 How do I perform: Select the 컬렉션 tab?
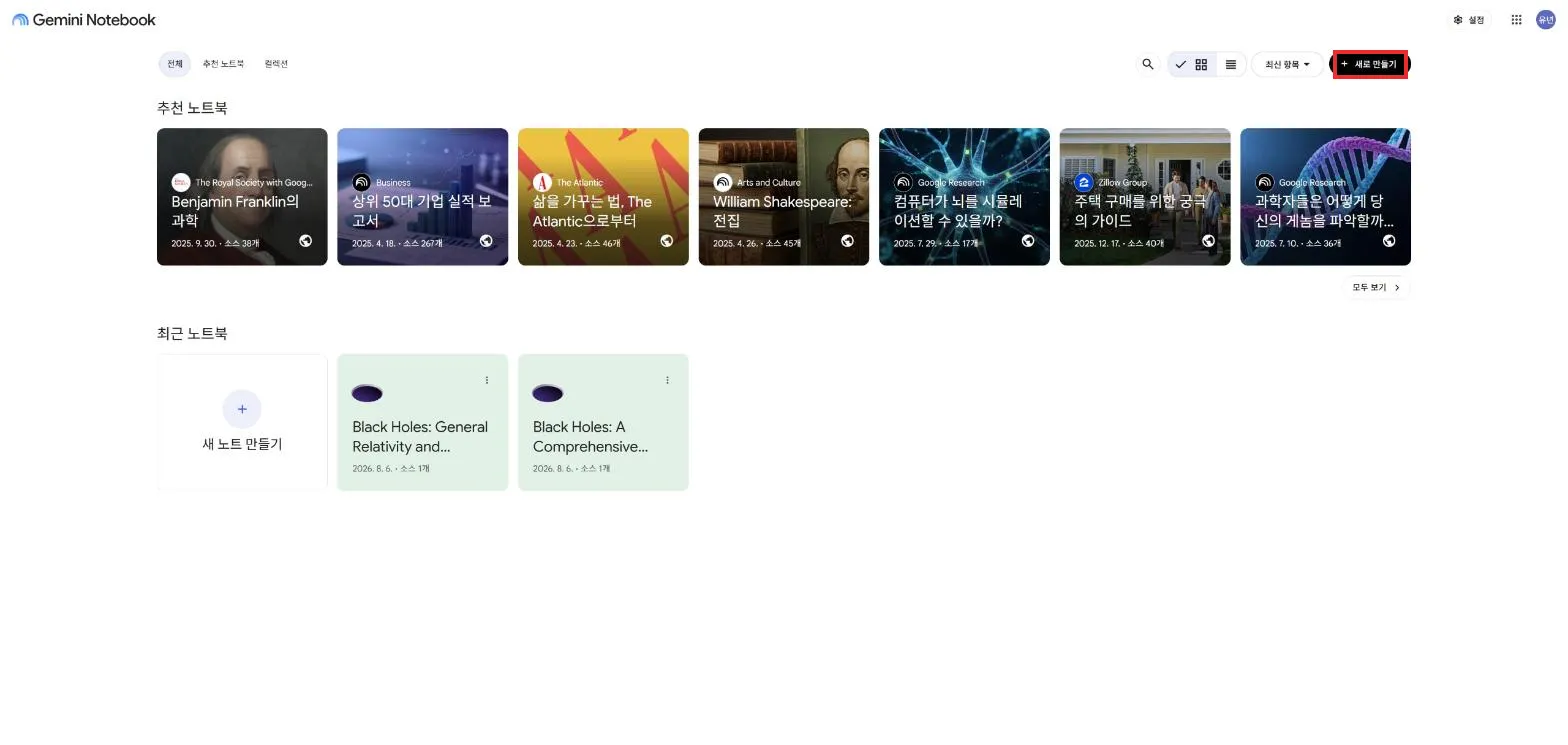(x=276, y=64)
